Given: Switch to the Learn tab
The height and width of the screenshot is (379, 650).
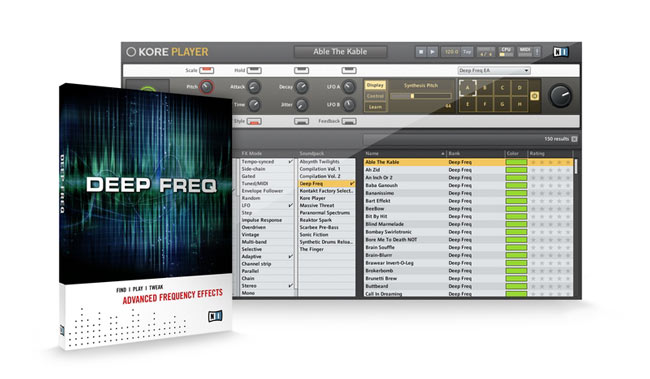Looking at the screenshot, I should [375, 107].
